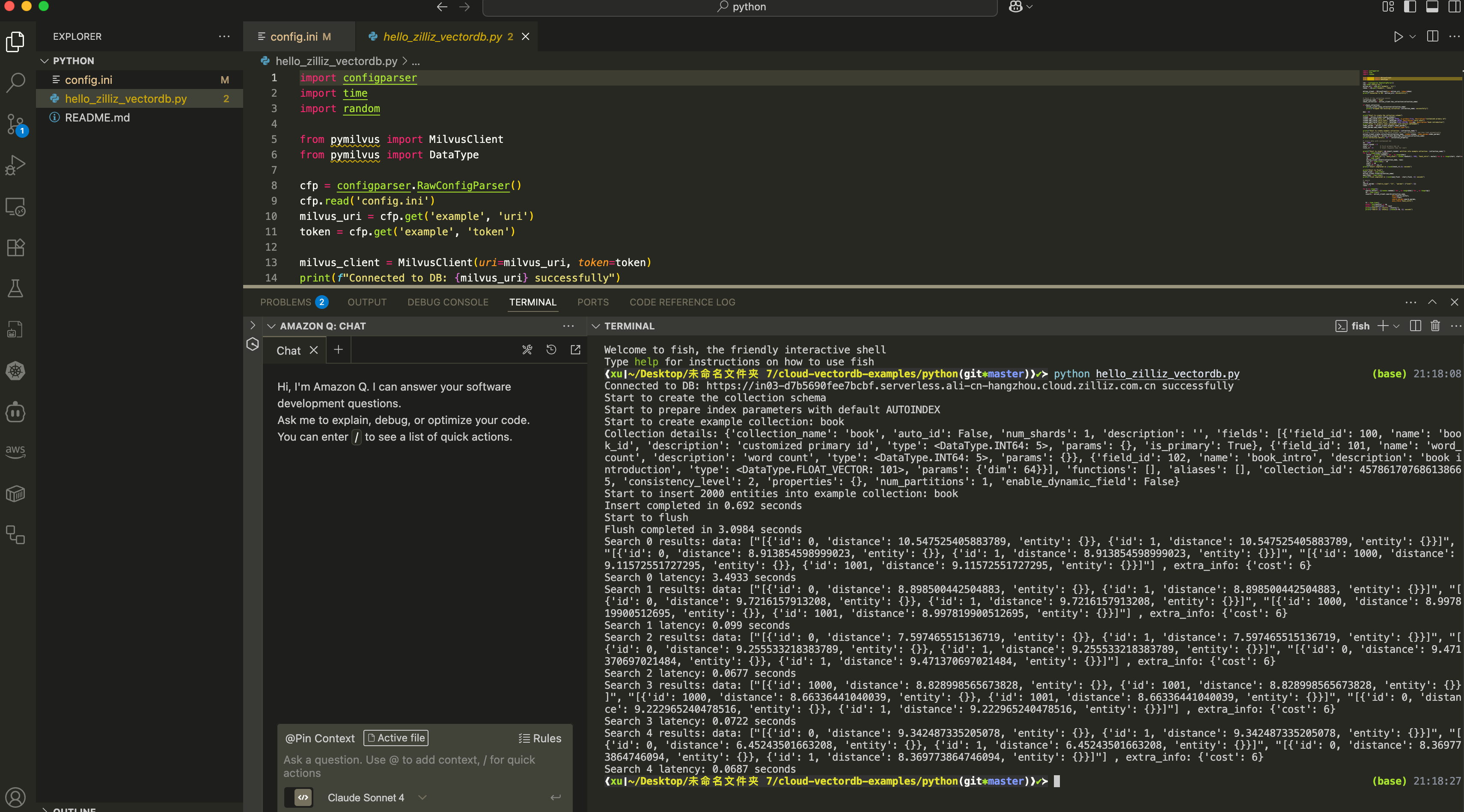Image resolution: width=1464 pixels, height=812 pixels.
Task: Open the Claude Sonnet 4 model dropdown
Action: (x=422, y=797)
